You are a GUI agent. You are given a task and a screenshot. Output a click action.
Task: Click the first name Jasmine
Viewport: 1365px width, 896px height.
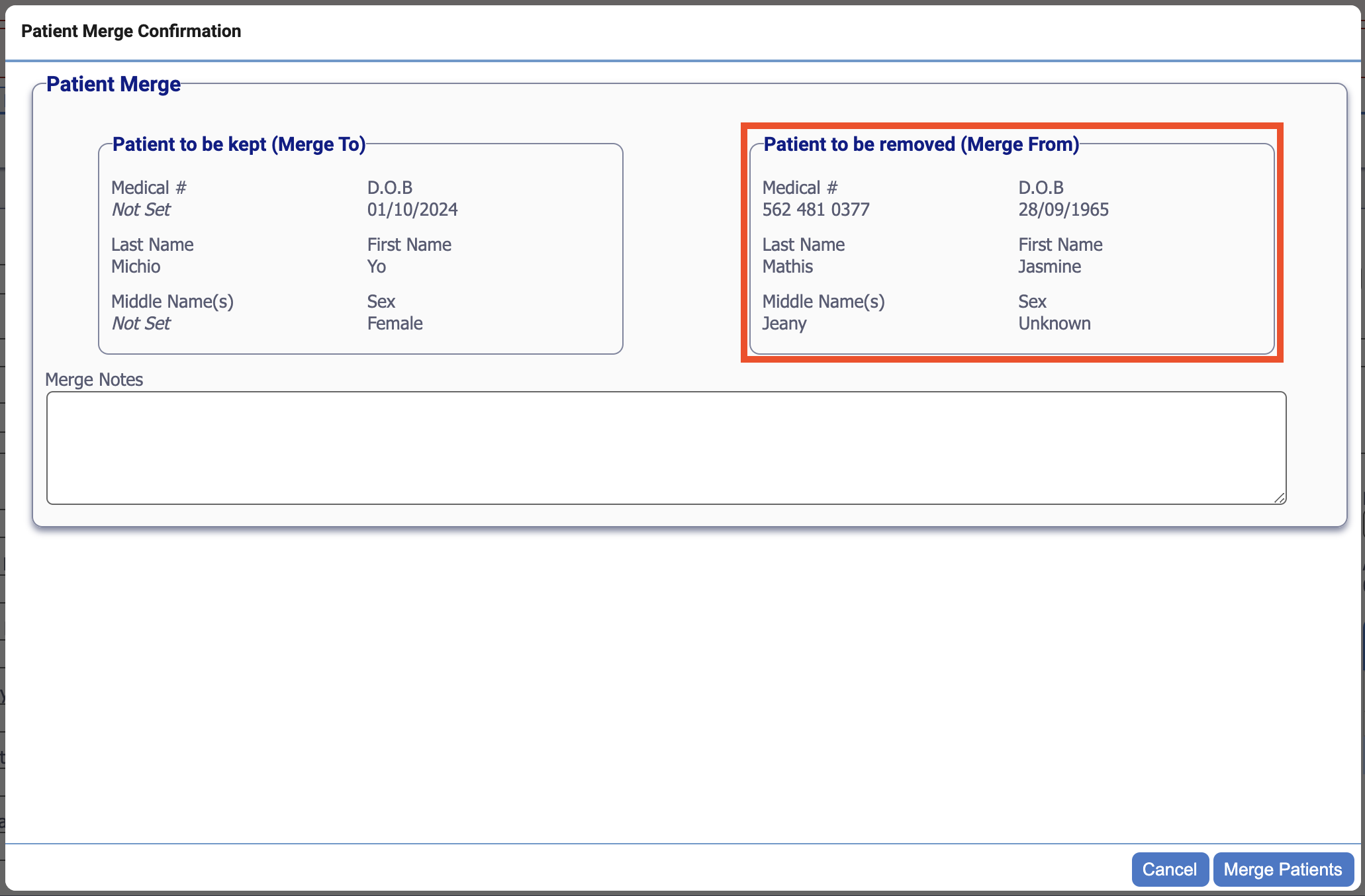(x=1049, y=267)
